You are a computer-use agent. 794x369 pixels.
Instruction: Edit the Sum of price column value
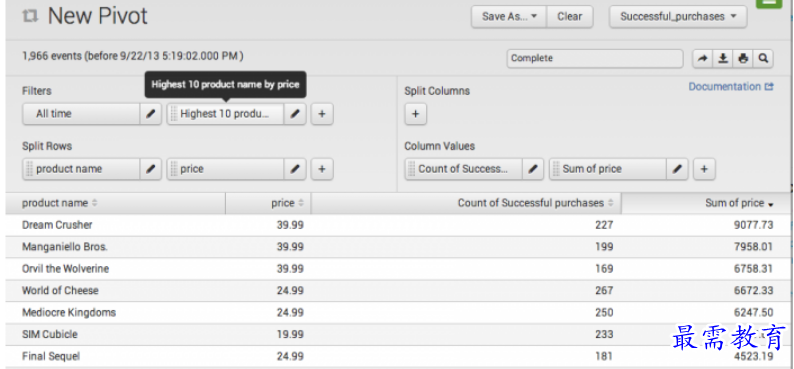coord(678,169)
